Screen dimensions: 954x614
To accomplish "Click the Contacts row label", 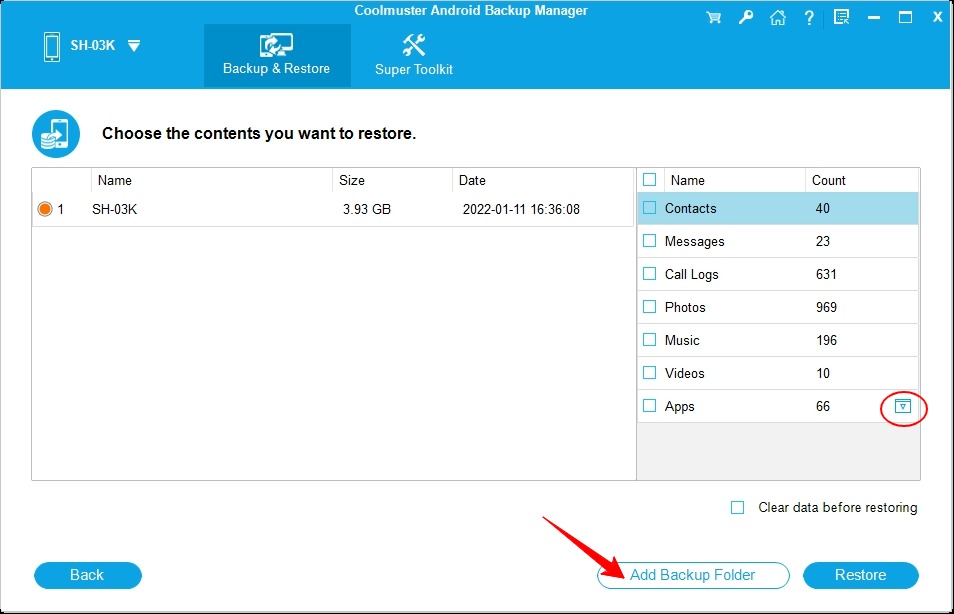I will 691,208.
